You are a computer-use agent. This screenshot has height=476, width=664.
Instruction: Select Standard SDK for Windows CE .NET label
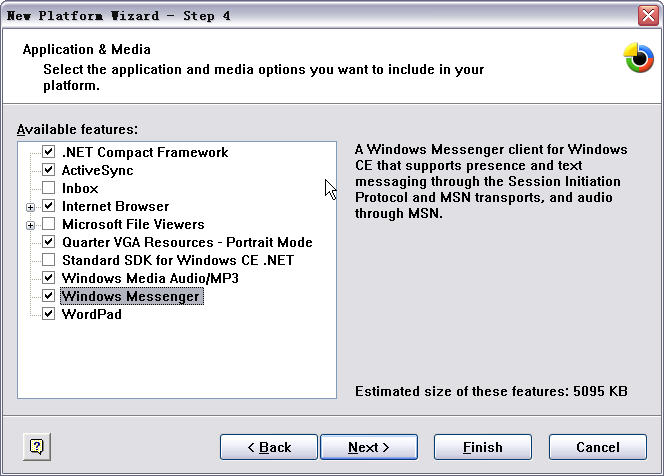tap(178, 260)
